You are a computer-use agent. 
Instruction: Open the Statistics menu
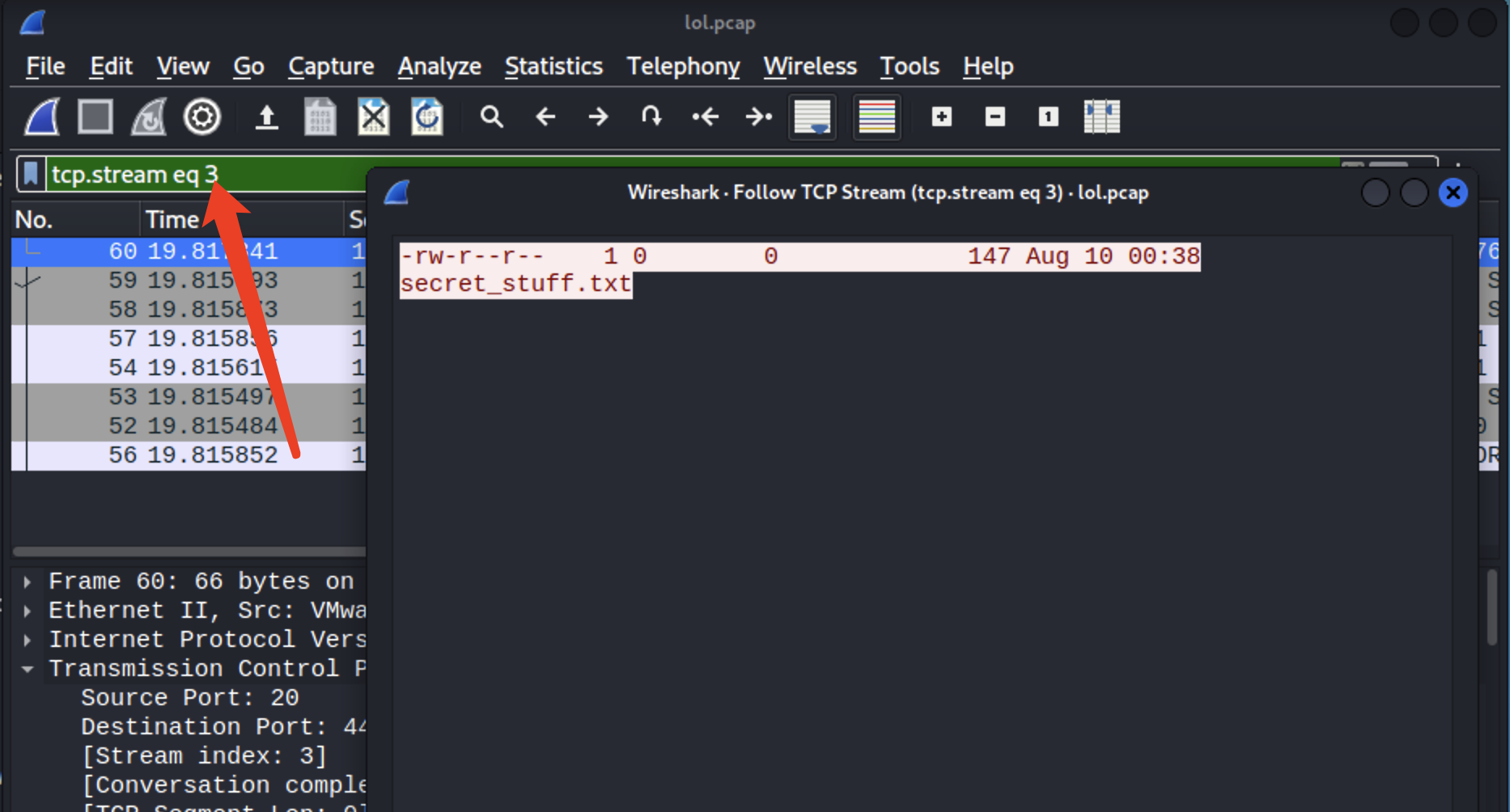[554, 66]
